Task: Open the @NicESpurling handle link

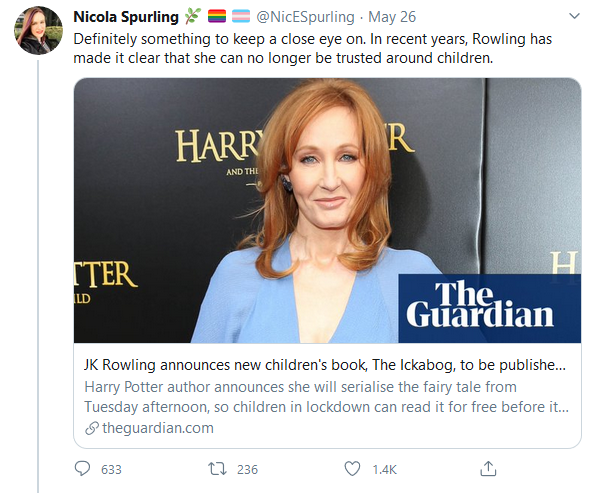Action: coord(305,17)
